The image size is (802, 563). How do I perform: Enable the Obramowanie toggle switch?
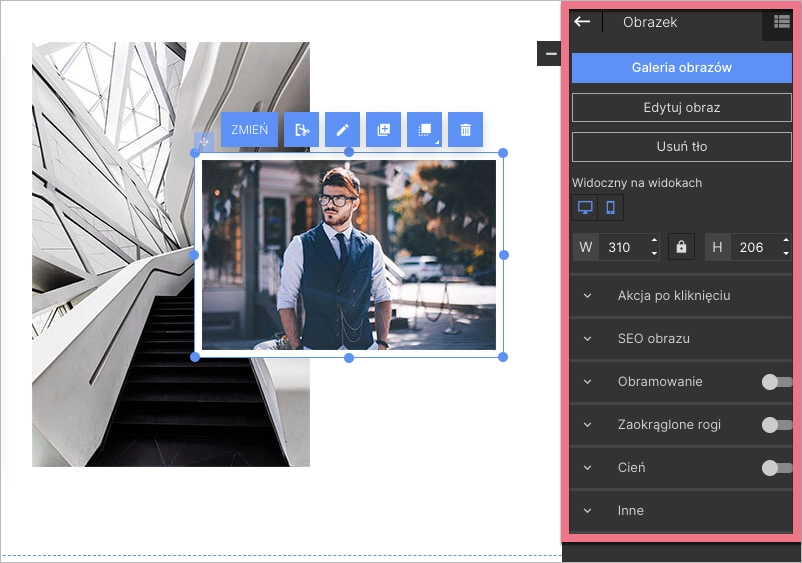pyautogui.click(x=776, y=382)
